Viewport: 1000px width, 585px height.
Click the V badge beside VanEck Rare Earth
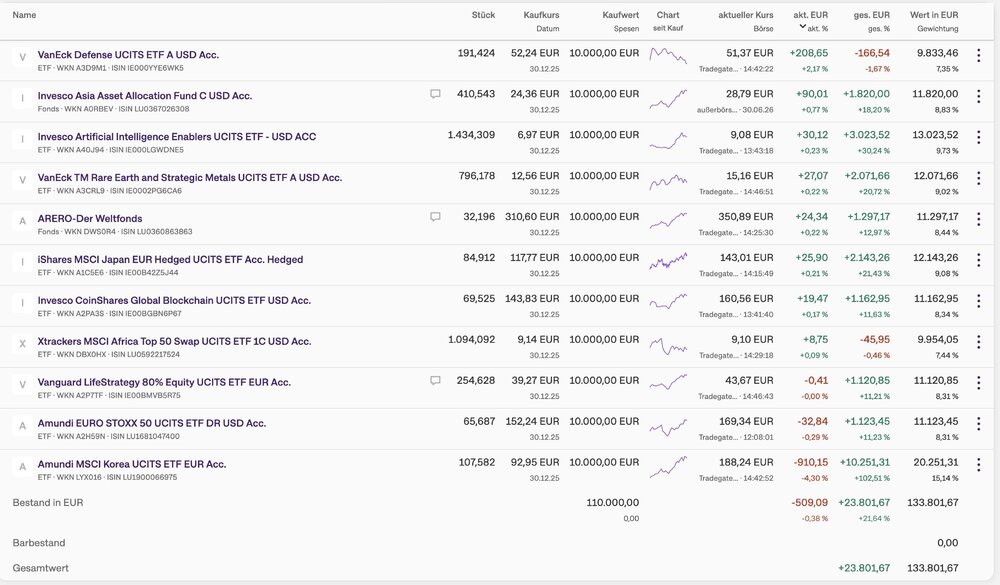tap(22, 180)
